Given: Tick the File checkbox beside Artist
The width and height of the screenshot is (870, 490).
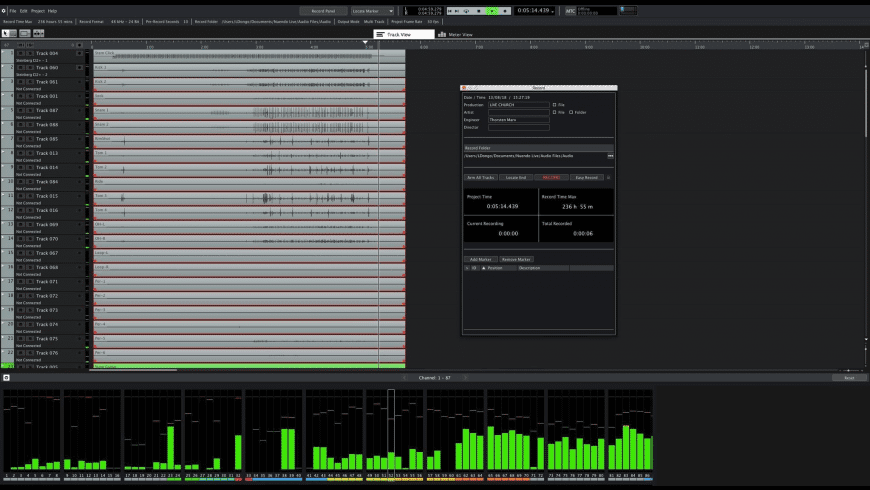Looking at the screenshot, I should 554,112.
